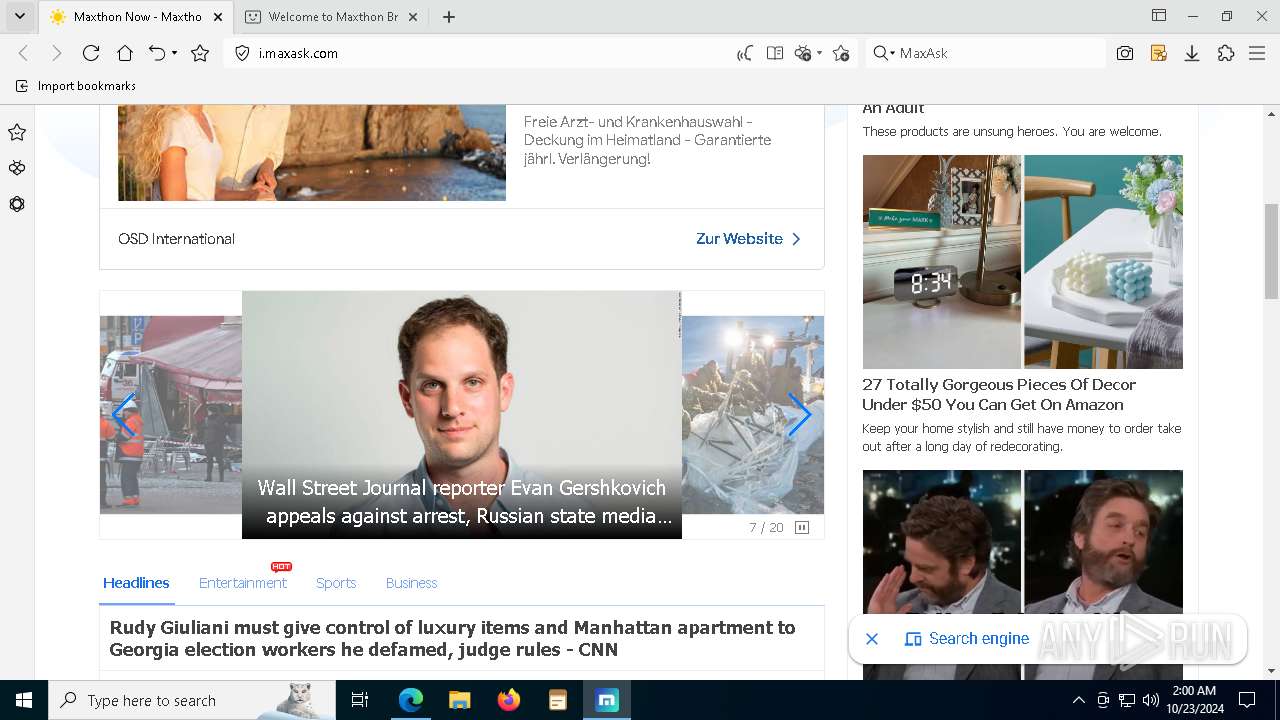Open the Rudy Giuliani CNN headline
Viewport: 1280px width, 720px height.
(452, 639)
